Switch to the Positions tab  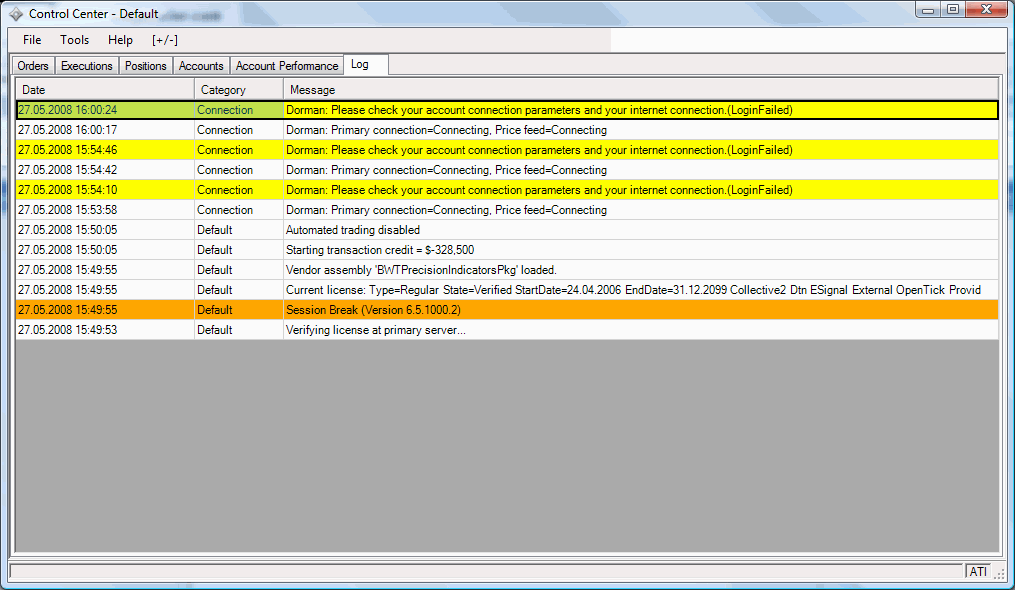tap(146, 66)
